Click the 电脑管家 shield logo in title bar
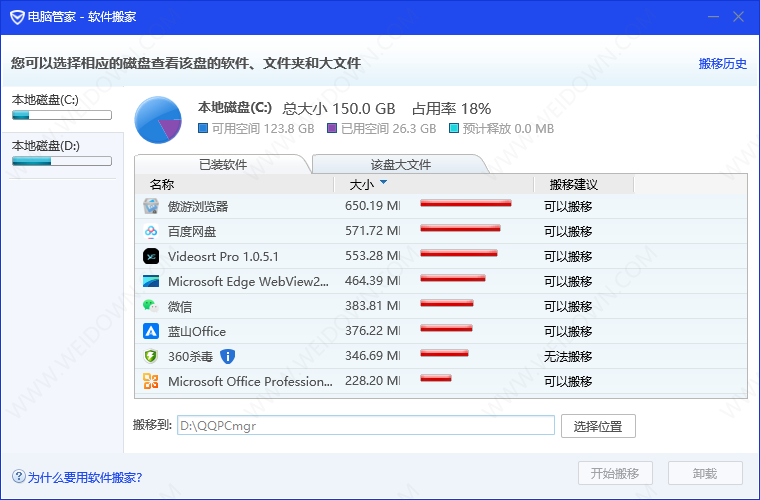This screenshot has width=760, height=500. [x=17, y=17]
